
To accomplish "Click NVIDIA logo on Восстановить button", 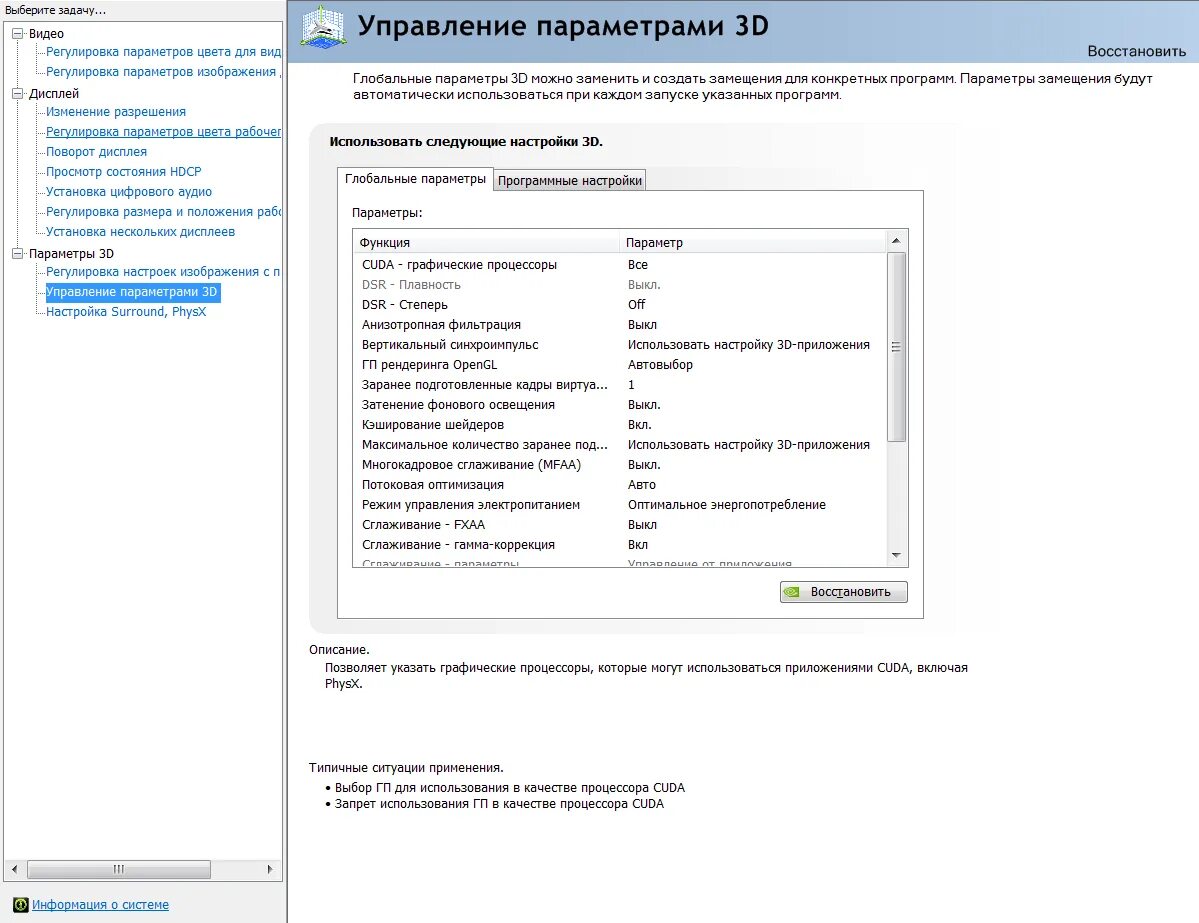I will click(x=792, y=592).
